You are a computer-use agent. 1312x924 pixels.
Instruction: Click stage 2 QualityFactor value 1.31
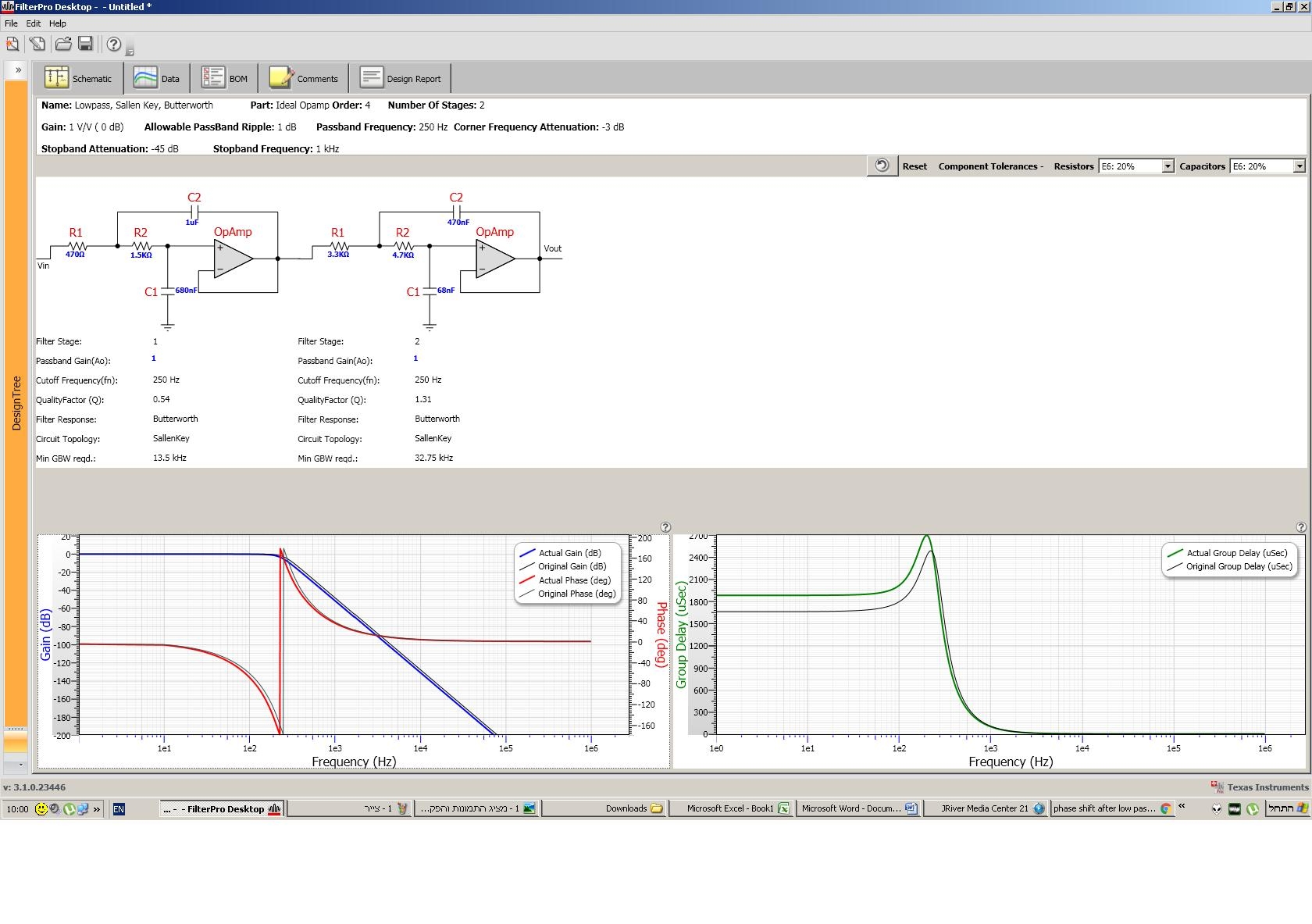point(423,399)
